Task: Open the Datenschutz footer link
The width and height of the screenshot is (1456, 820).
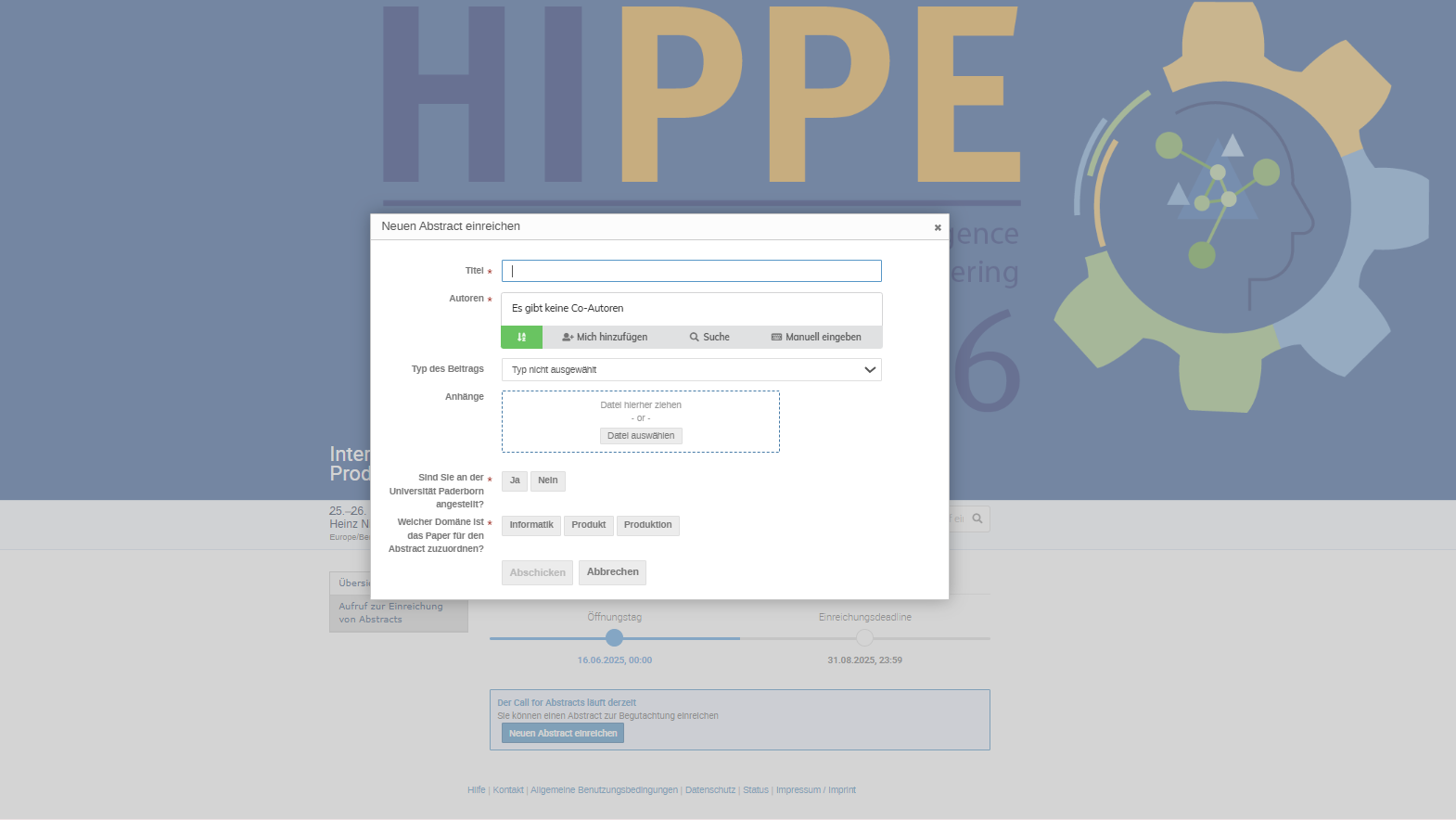Action: [x=710, y=790]
